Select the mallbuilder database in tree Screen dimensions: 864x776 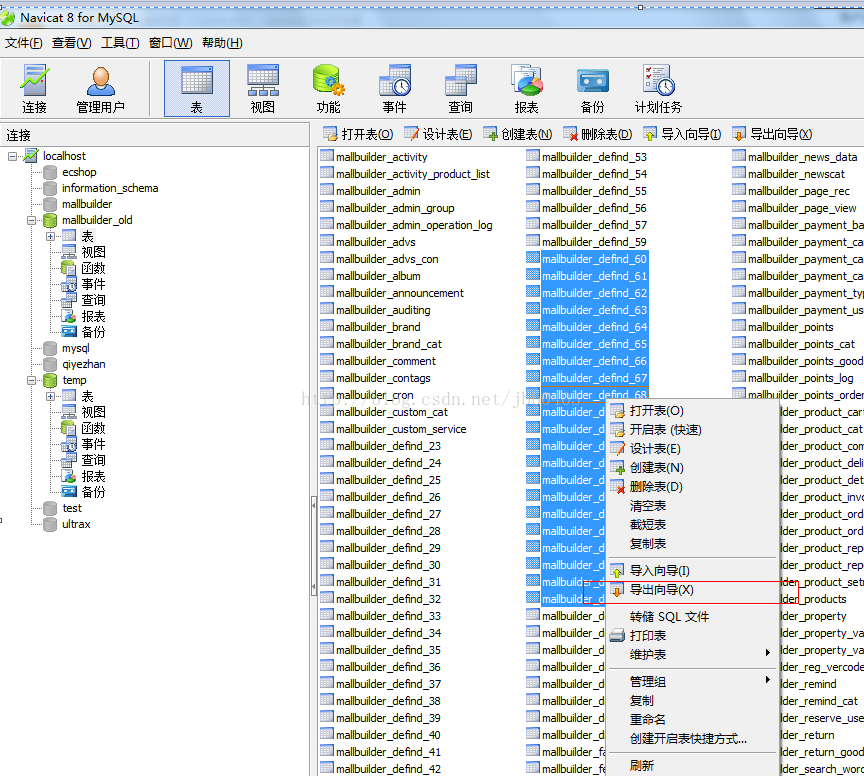(87, 204)
